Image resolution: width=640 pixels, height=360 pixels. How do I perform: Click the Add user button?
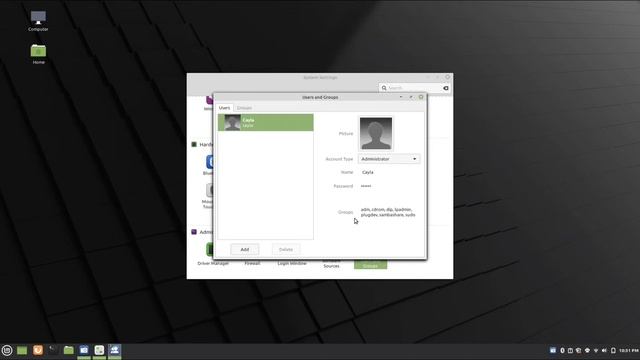(x=244, y=249)
